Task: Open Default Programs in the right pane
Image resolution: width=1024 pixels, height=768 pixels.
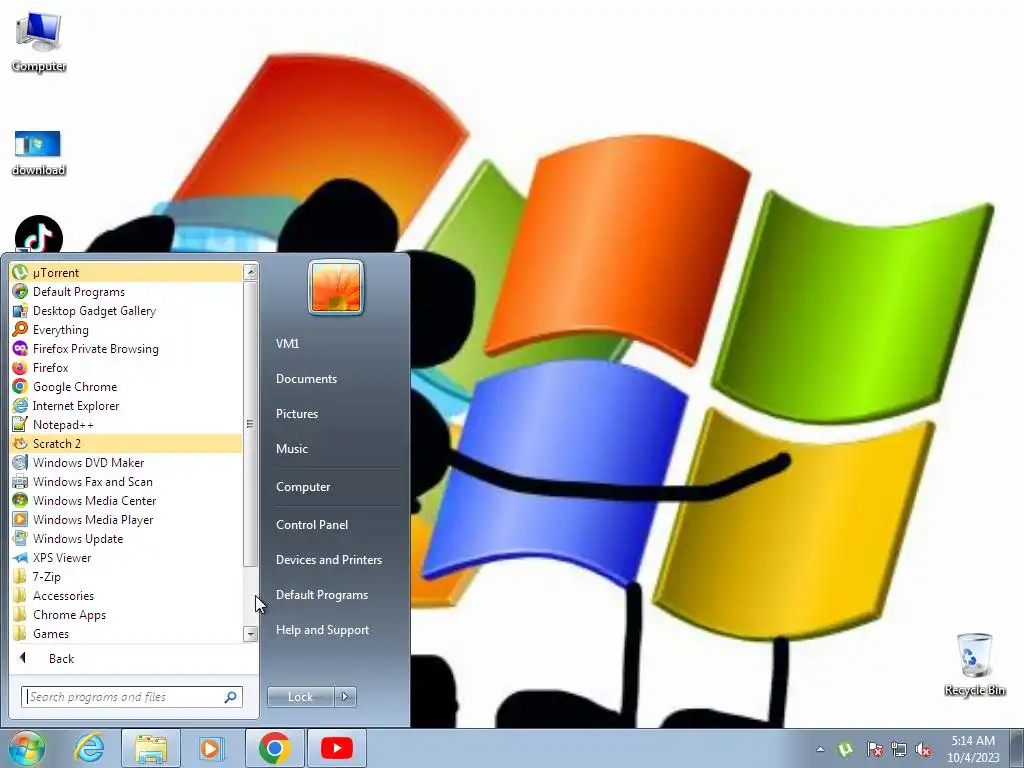Action: 321,595
